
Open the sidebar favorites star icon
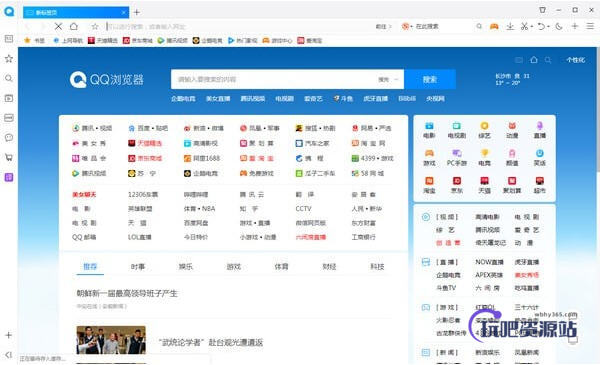pos(9,59)
